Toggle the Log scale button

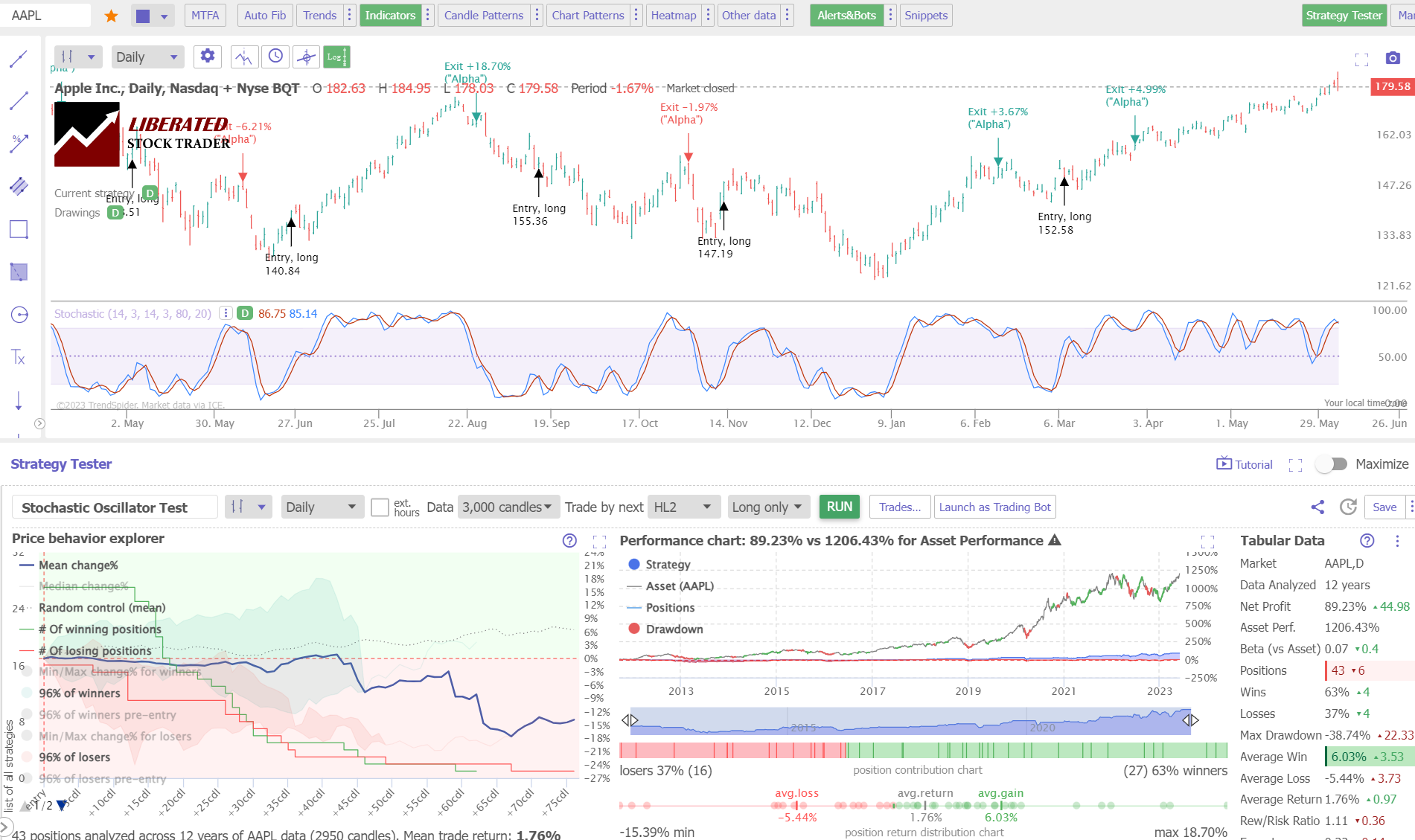point(336,56)
